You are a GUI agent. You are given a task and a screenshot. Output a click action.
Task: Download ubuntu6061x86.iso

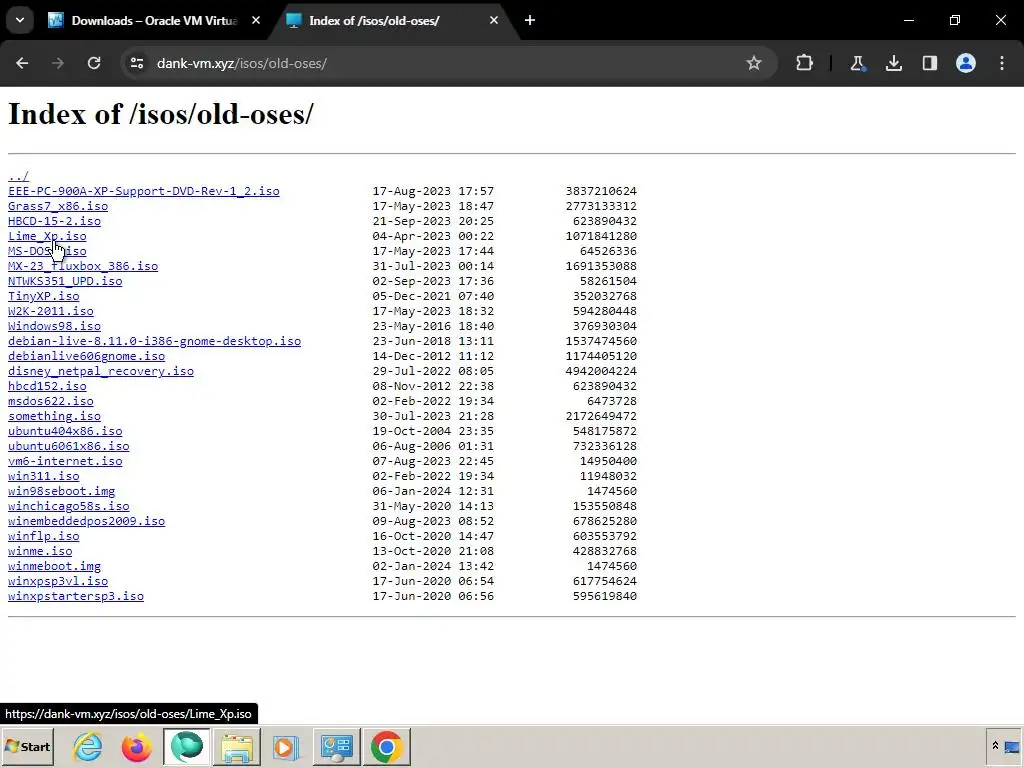point(69,447)
